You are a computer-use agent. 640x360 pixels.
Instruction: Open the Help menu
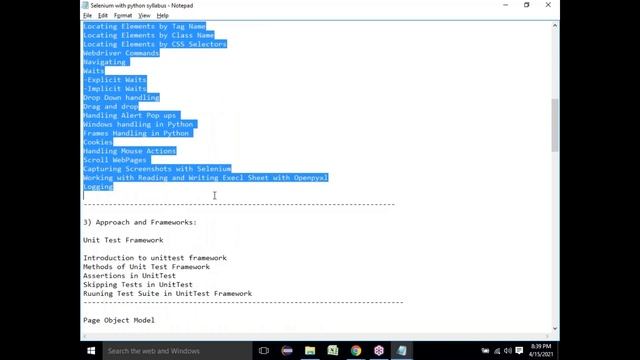[162, 16]
